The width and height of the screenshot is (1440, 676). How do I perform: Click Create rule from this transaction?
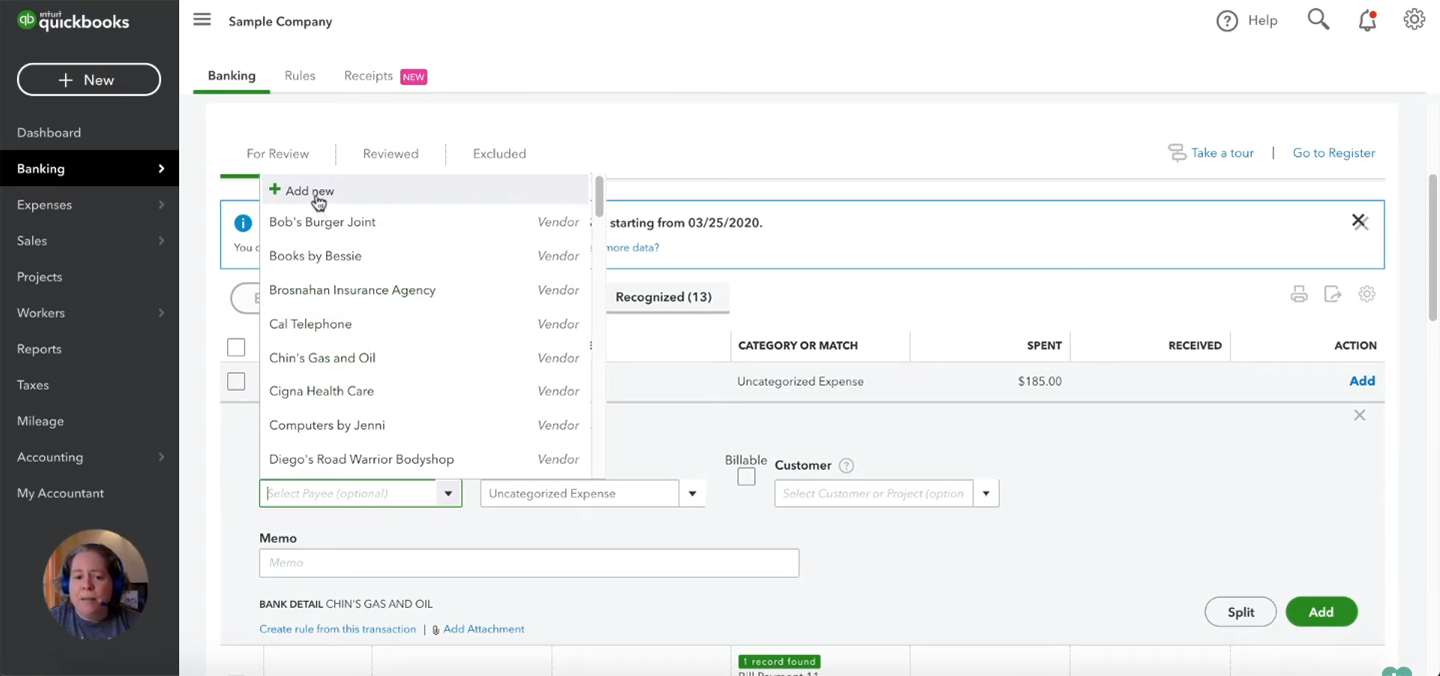[x=338, y=629]
